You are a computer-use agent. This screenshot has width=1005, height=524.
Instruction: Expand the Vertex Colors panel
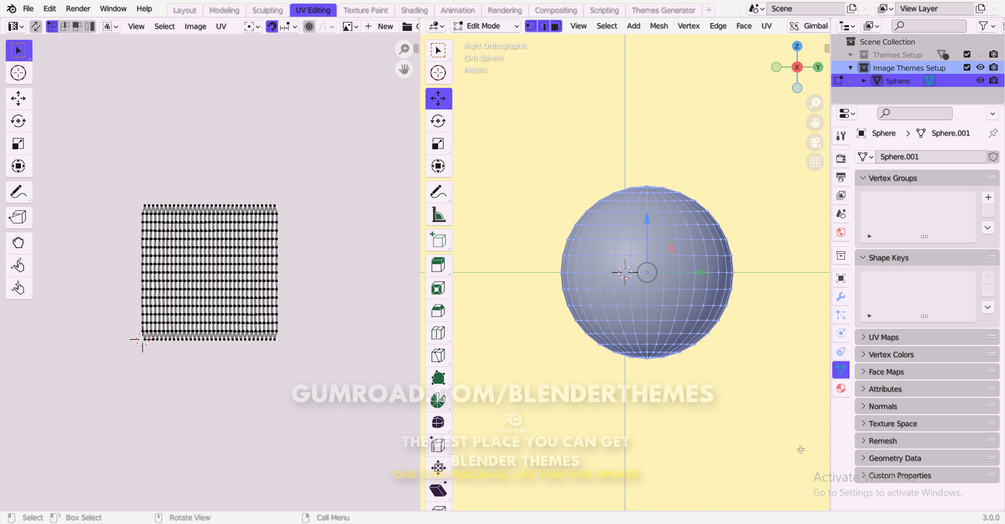click(927, 354)
